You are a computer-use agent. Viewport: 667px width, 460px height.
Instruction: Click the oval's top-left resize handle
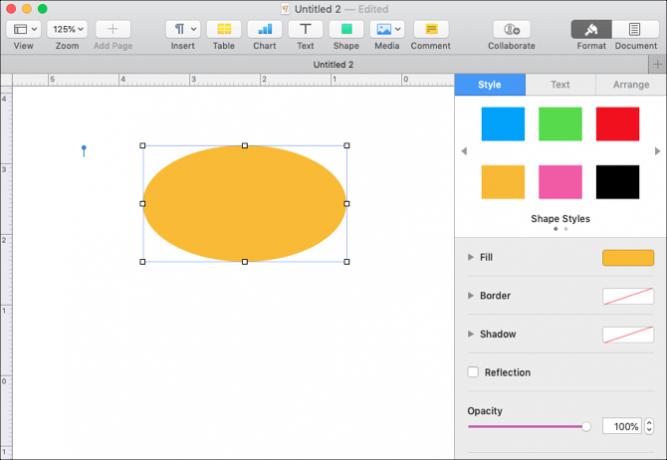143,146
